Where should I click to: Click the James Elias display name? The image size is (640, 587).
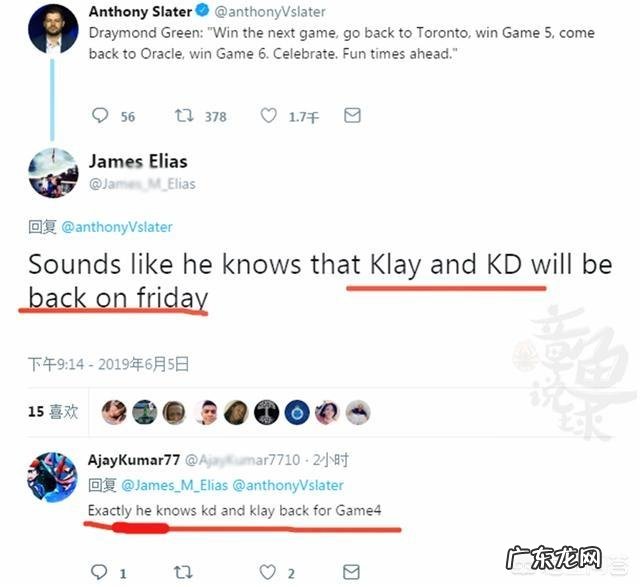(x=138, y=161)
